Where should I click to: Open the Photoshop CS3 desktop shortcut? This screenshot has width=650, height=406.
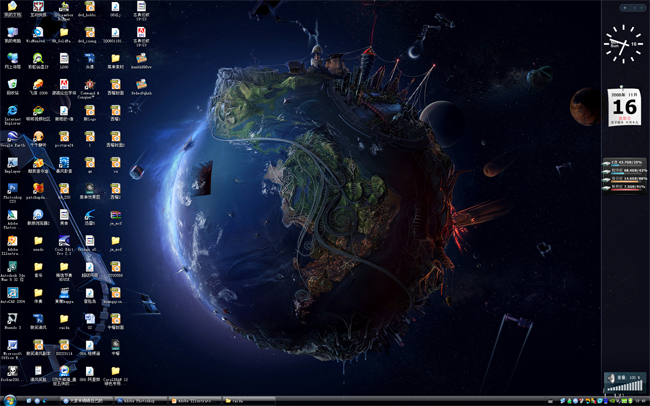[x=12, y=188]
